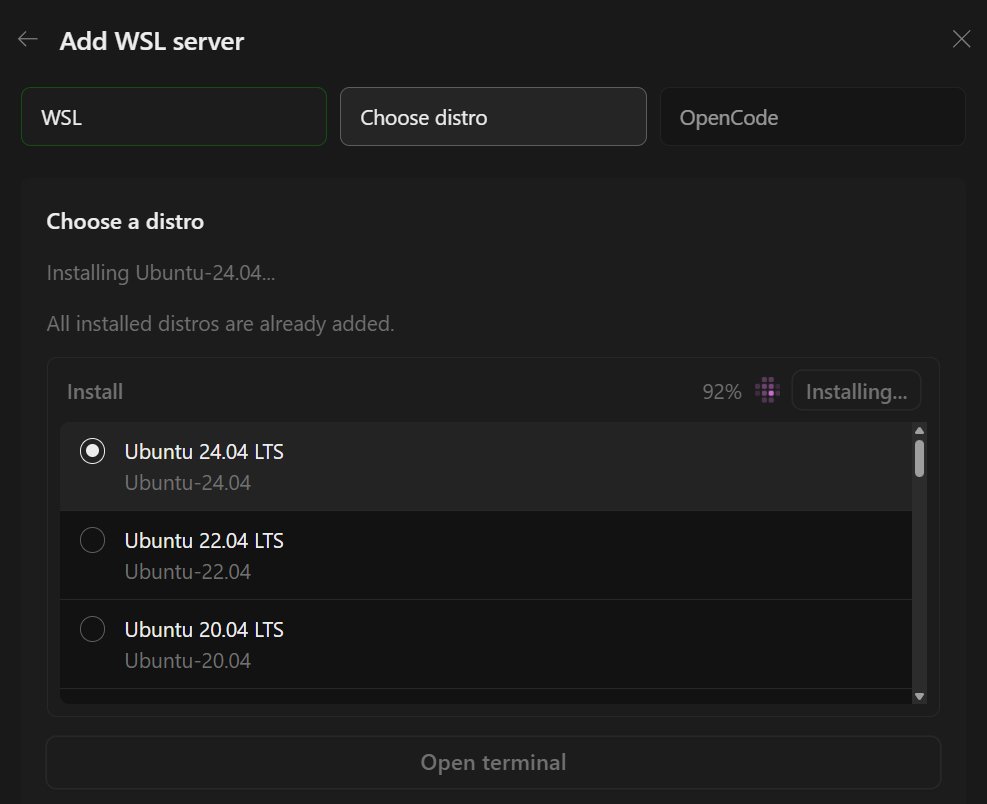Click the Ubuntu-22.04 subtitle text

(x=188, y=572)
